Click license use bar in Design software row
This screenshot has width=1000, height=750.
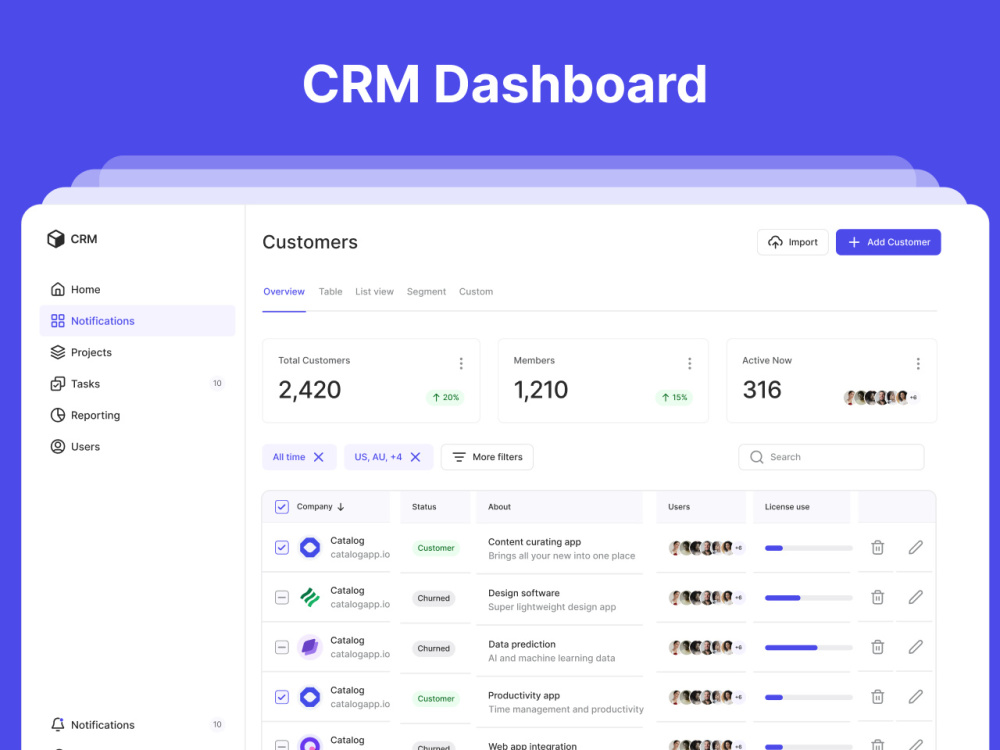(x=809, y=598)
